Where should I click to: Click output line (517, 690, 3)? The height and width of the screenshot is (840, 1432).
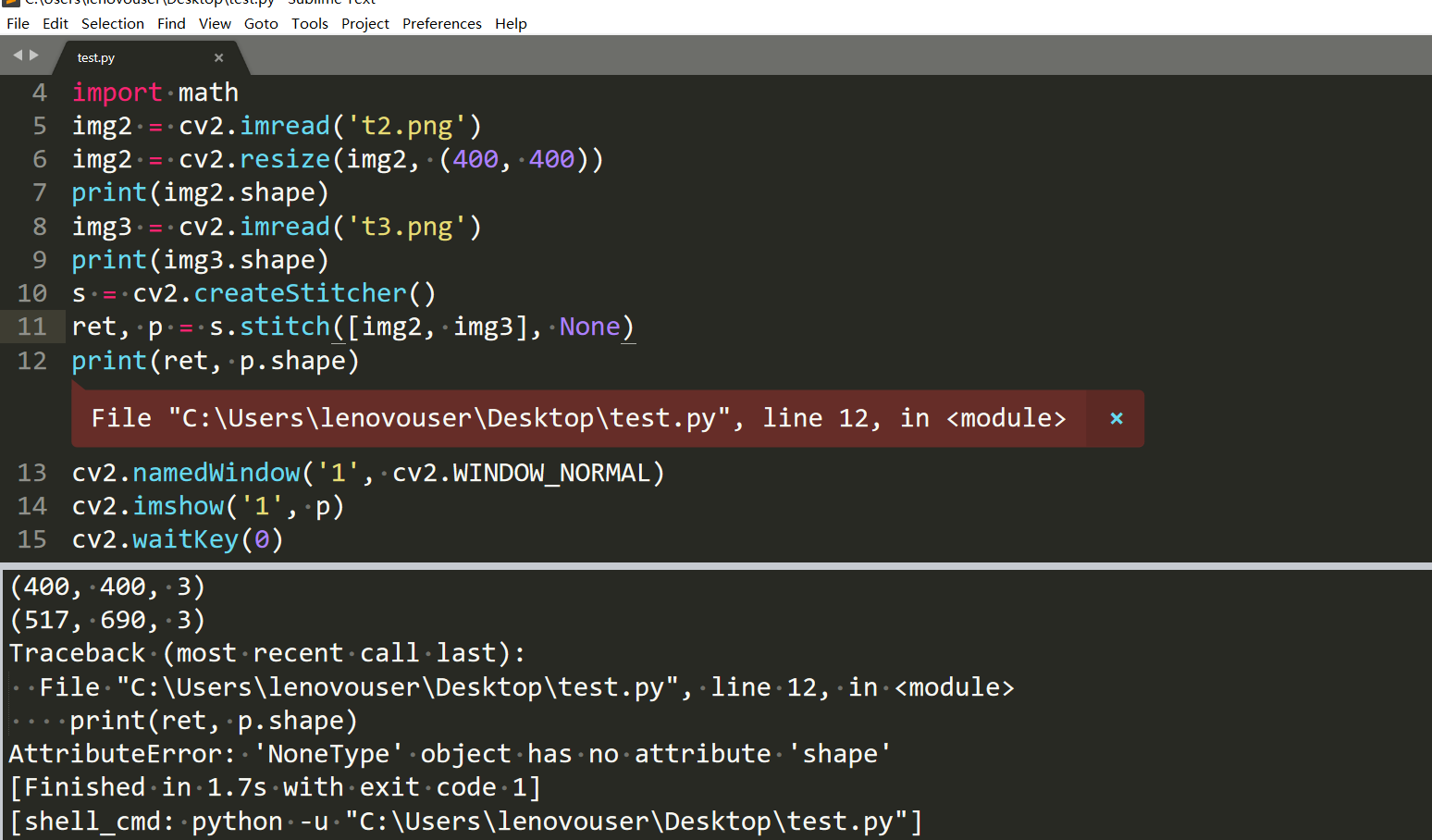(107, 620)
